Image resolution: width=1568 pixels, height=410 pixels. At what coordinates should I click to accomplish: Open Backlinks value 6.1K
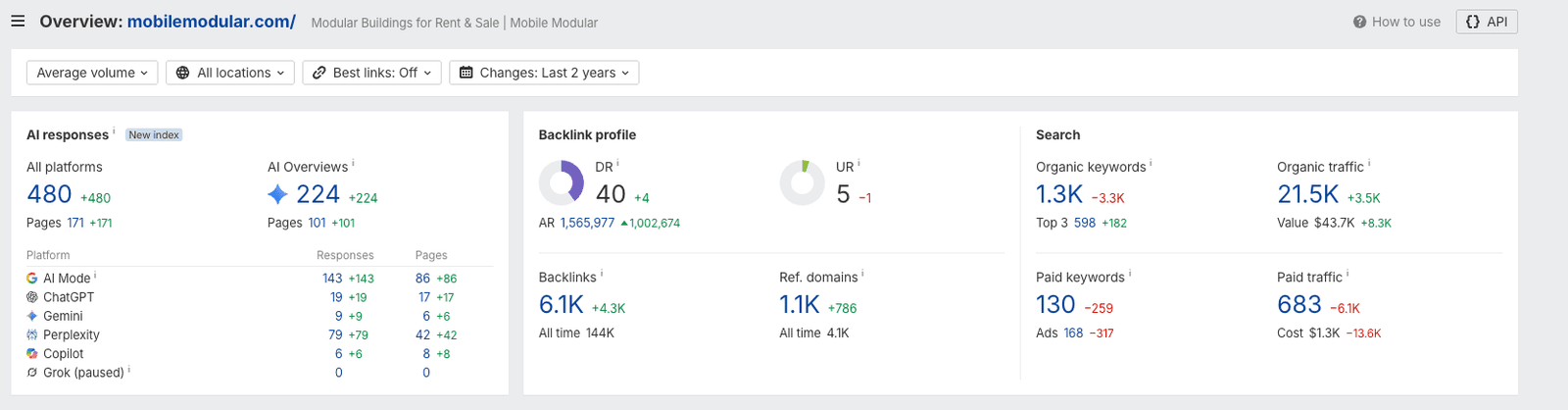click(x=562, y=305)
